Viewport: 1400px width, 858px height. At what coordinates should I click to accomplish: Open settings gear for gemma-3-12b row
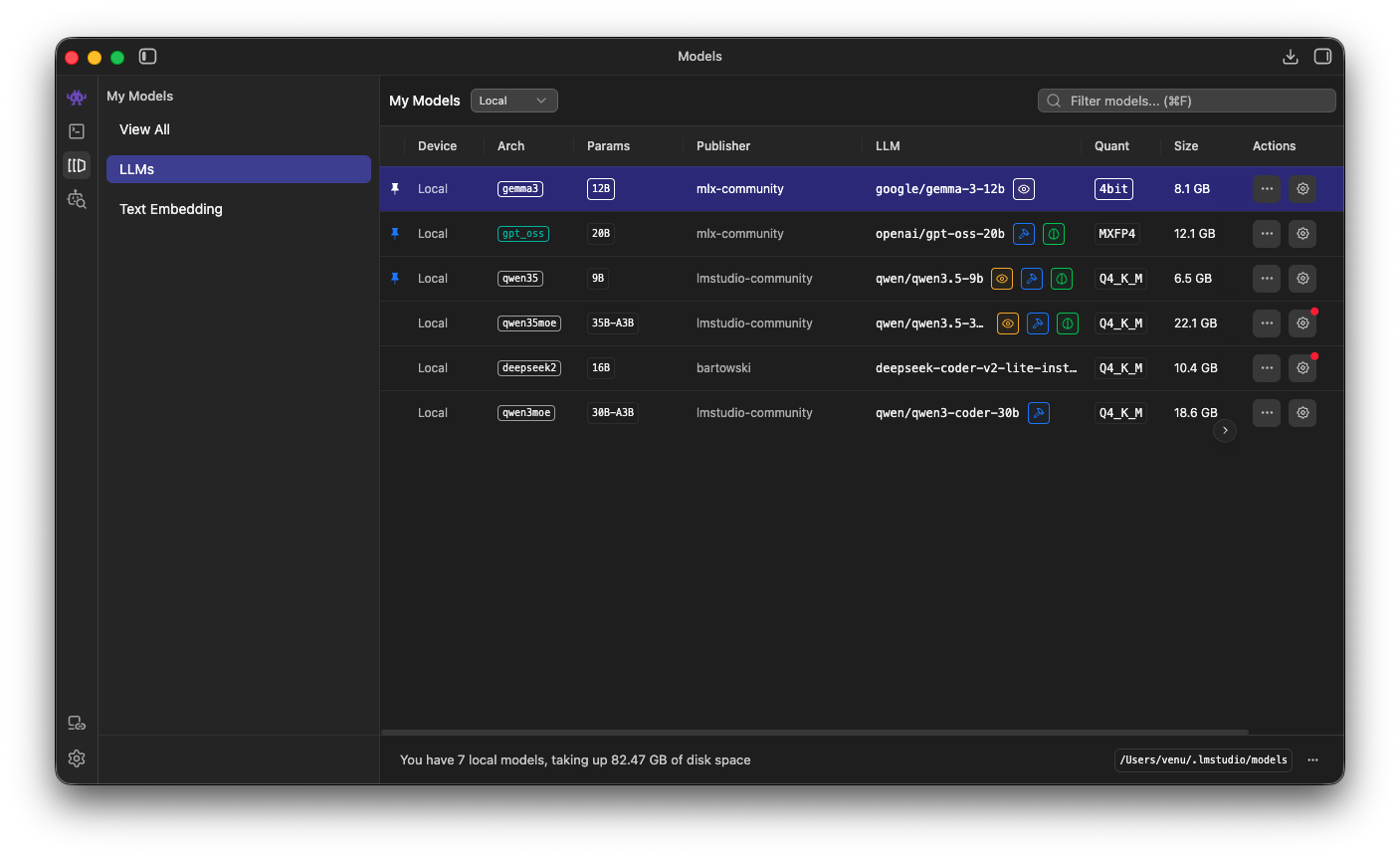coord(1302,189)
